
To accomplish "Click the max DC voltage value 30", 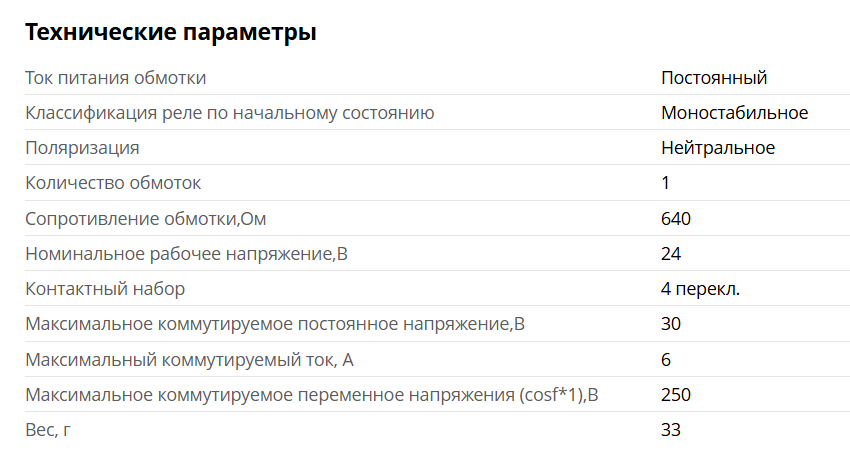I will [671, 324].
